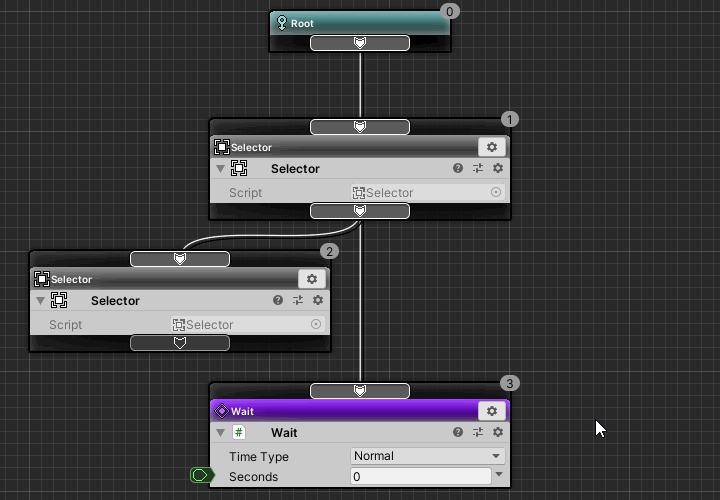Click the preset icon in node 2 Selector component

[298, 301]
